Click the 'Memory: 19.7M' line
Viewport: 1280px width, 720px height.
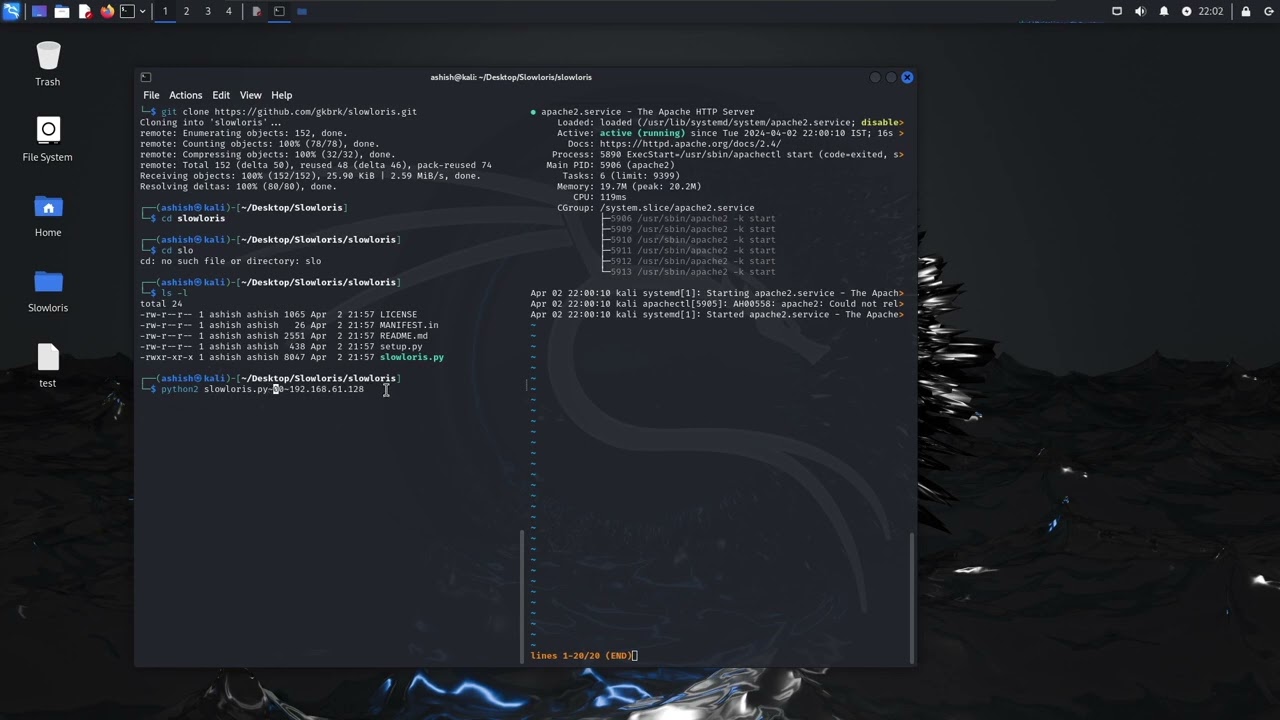point(629,187)
